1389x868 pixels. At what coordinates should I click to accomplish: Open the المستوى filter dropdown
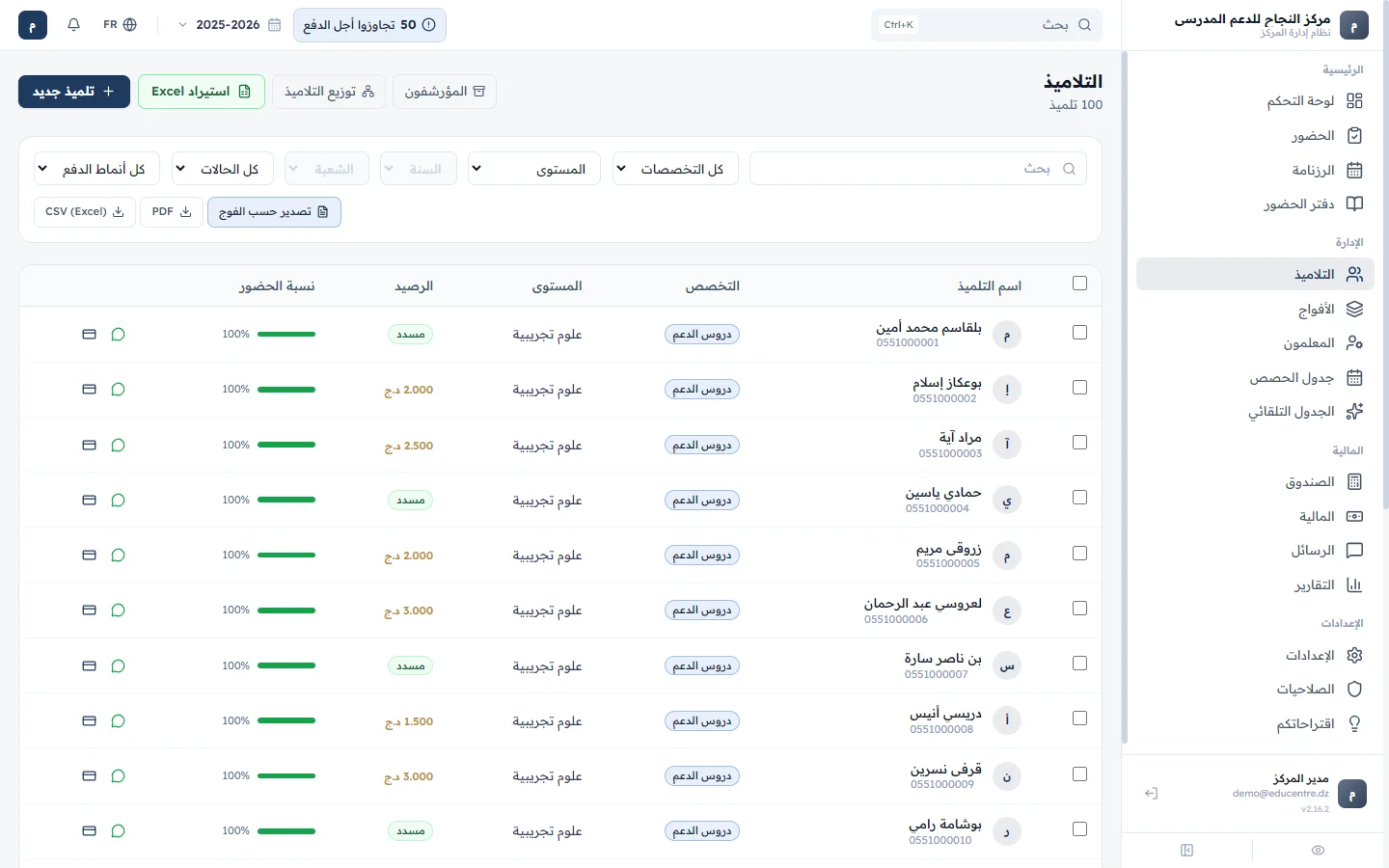click(534, 169)
